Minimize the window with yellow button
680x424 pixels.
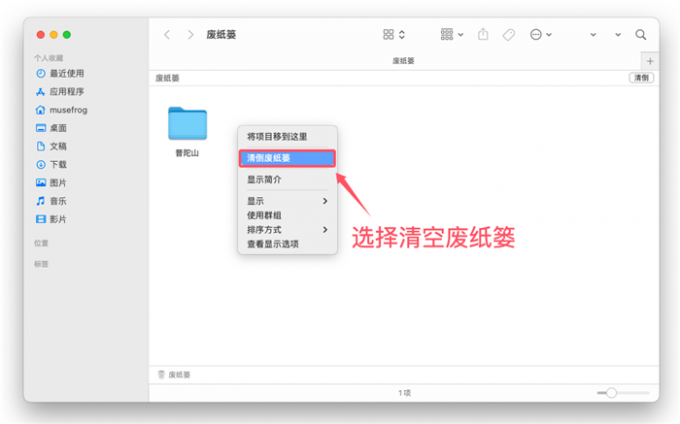tap(54, 35)
